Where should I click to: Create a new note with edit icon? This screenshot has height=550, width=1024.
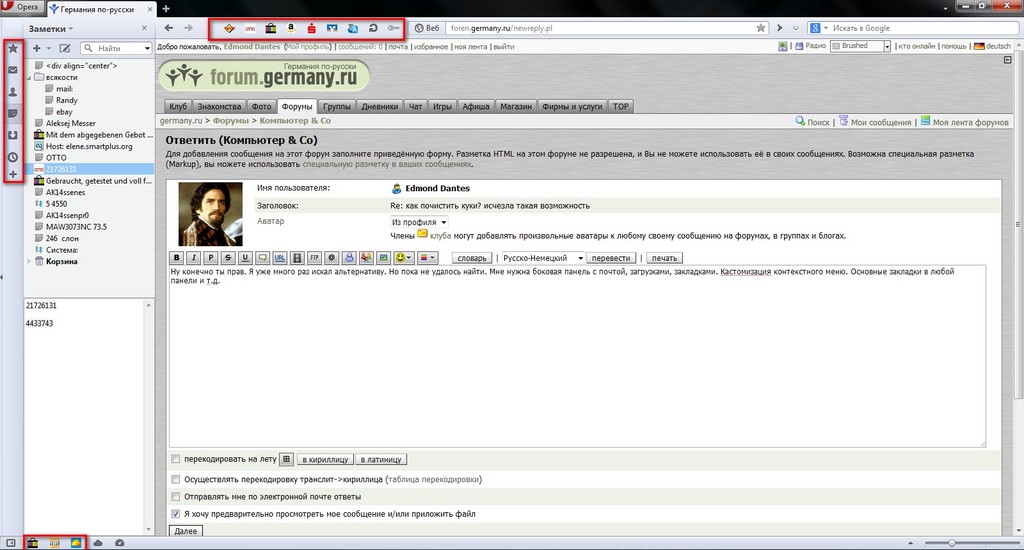pos(65,48)
